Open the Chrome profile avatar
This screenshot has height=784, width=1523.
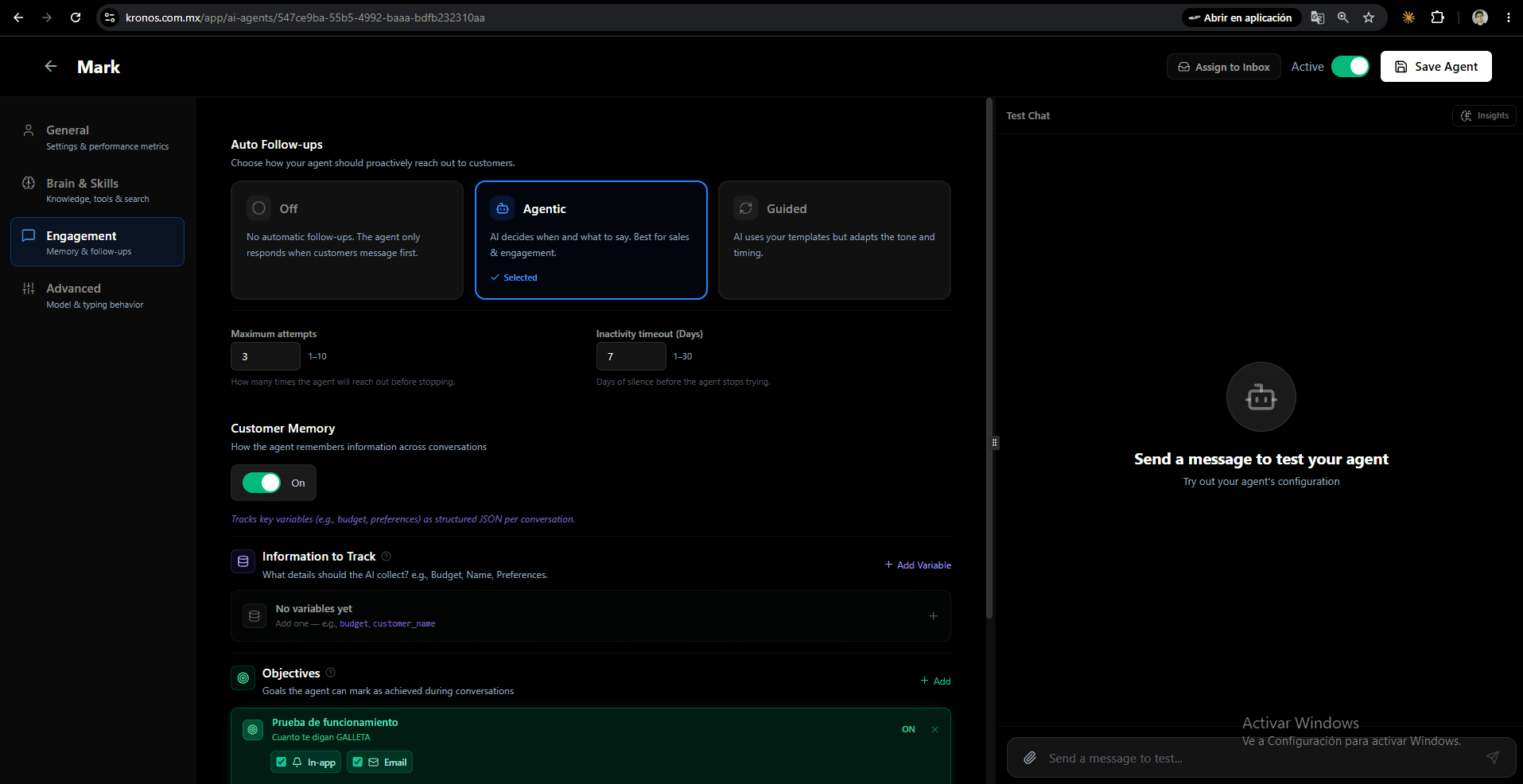coord(1480,17)
